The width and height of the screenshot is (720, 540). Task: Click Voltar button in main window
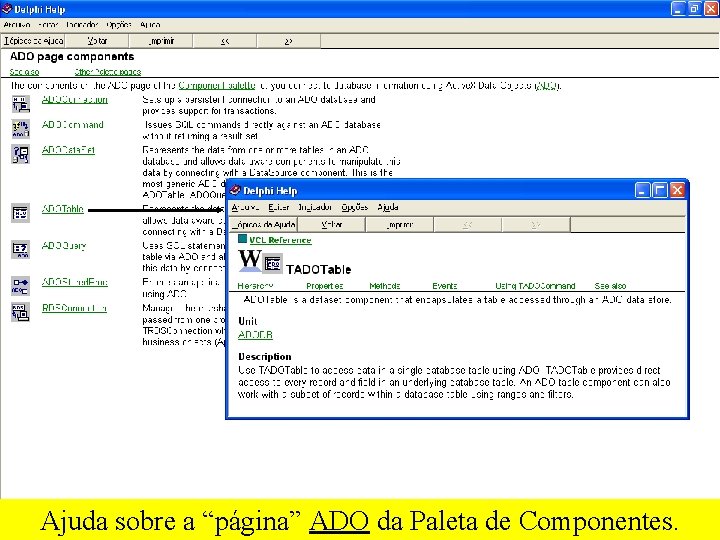click(x=97, y=41)
